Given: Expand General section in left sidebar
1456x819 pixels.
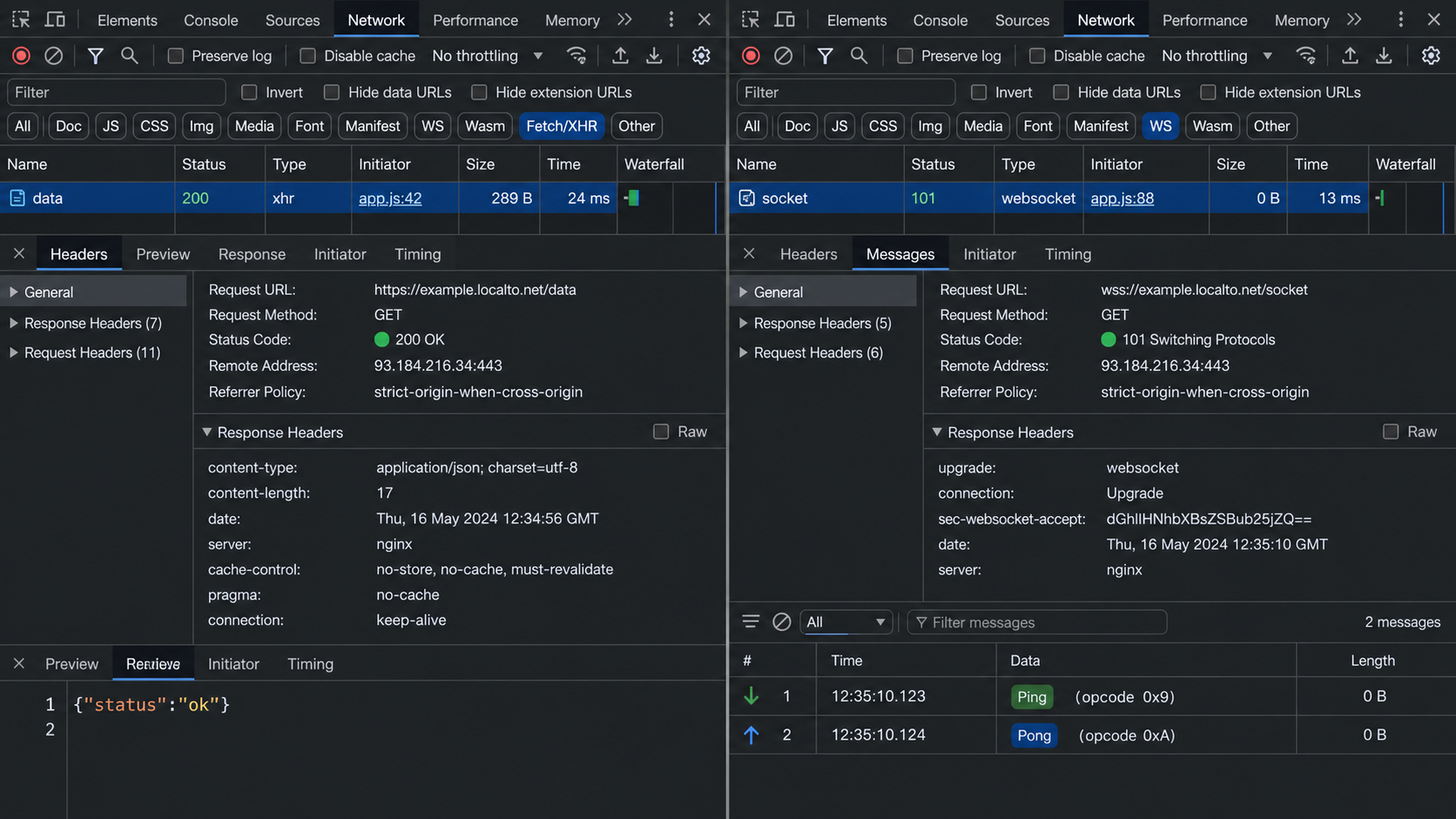Looking at the screenshot, I should coord(13,292).
